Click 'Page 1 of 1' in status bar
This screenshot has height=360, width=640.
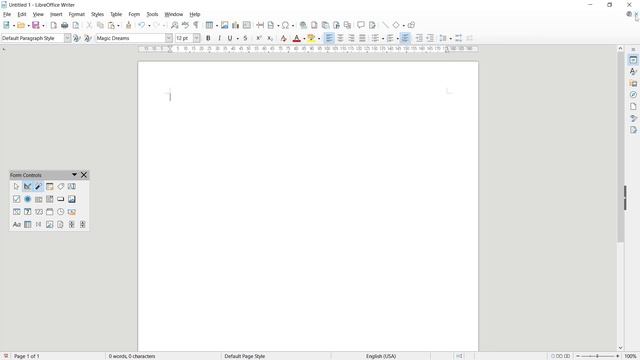(27, 356)
